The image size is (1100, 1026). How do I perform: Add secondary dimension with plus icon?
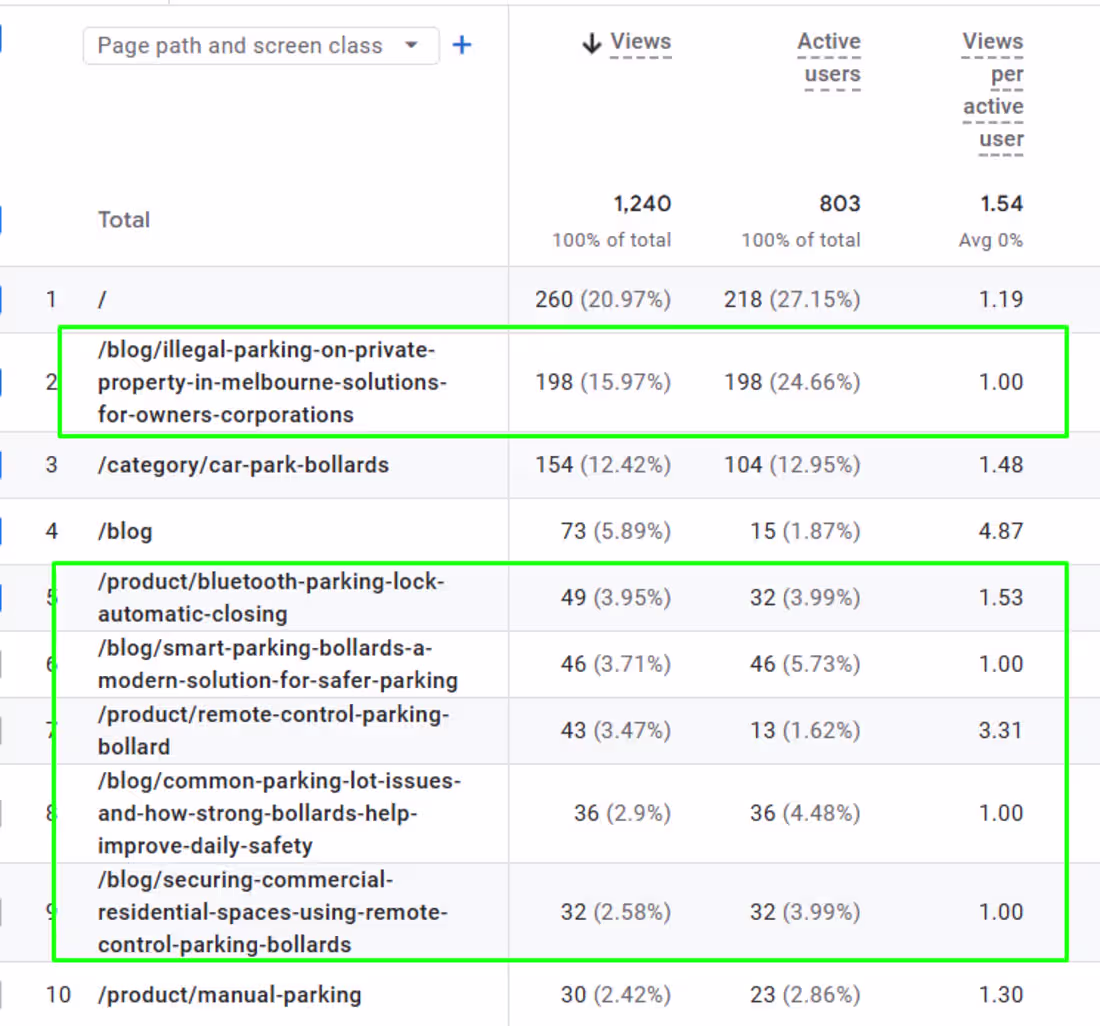tap(462, 46)
